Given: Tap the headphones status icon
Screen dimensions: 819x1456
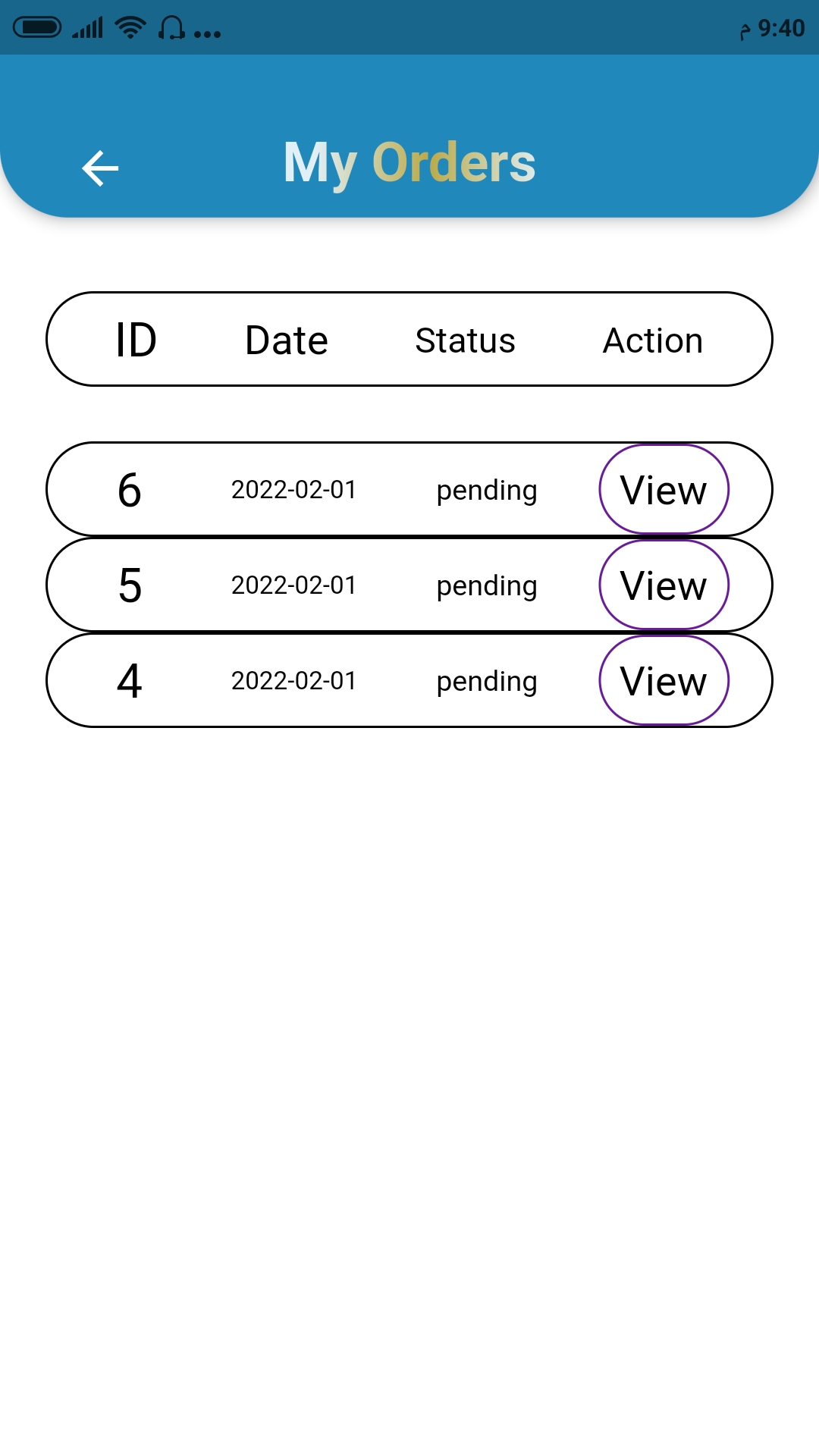Looking at the screenshot, I should [x=171, y=28].
